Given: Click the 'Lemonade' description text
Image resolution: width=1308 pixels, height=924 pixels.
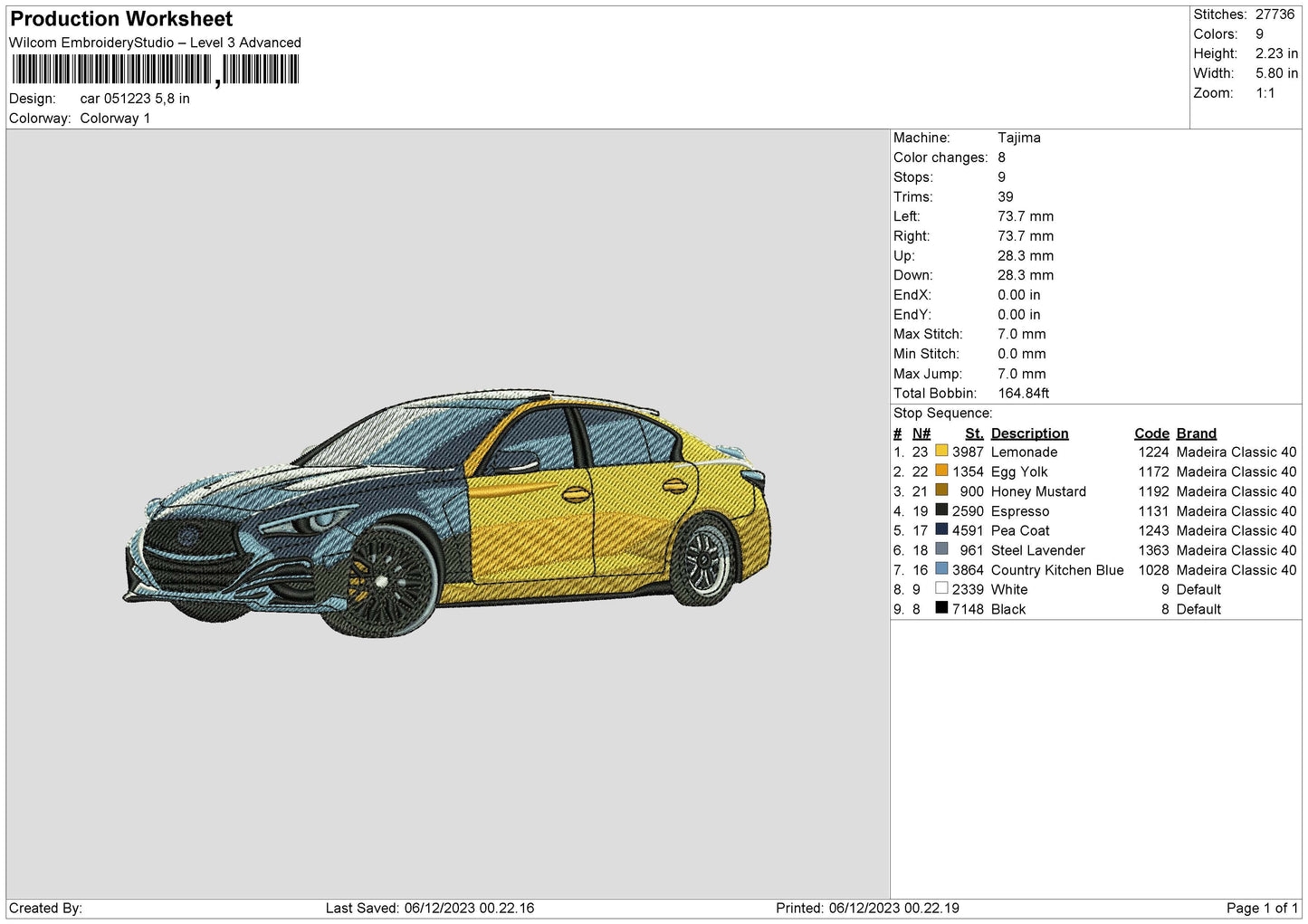Looking at the screenshot, I should pyautogui.click(x=1024, y=452).
